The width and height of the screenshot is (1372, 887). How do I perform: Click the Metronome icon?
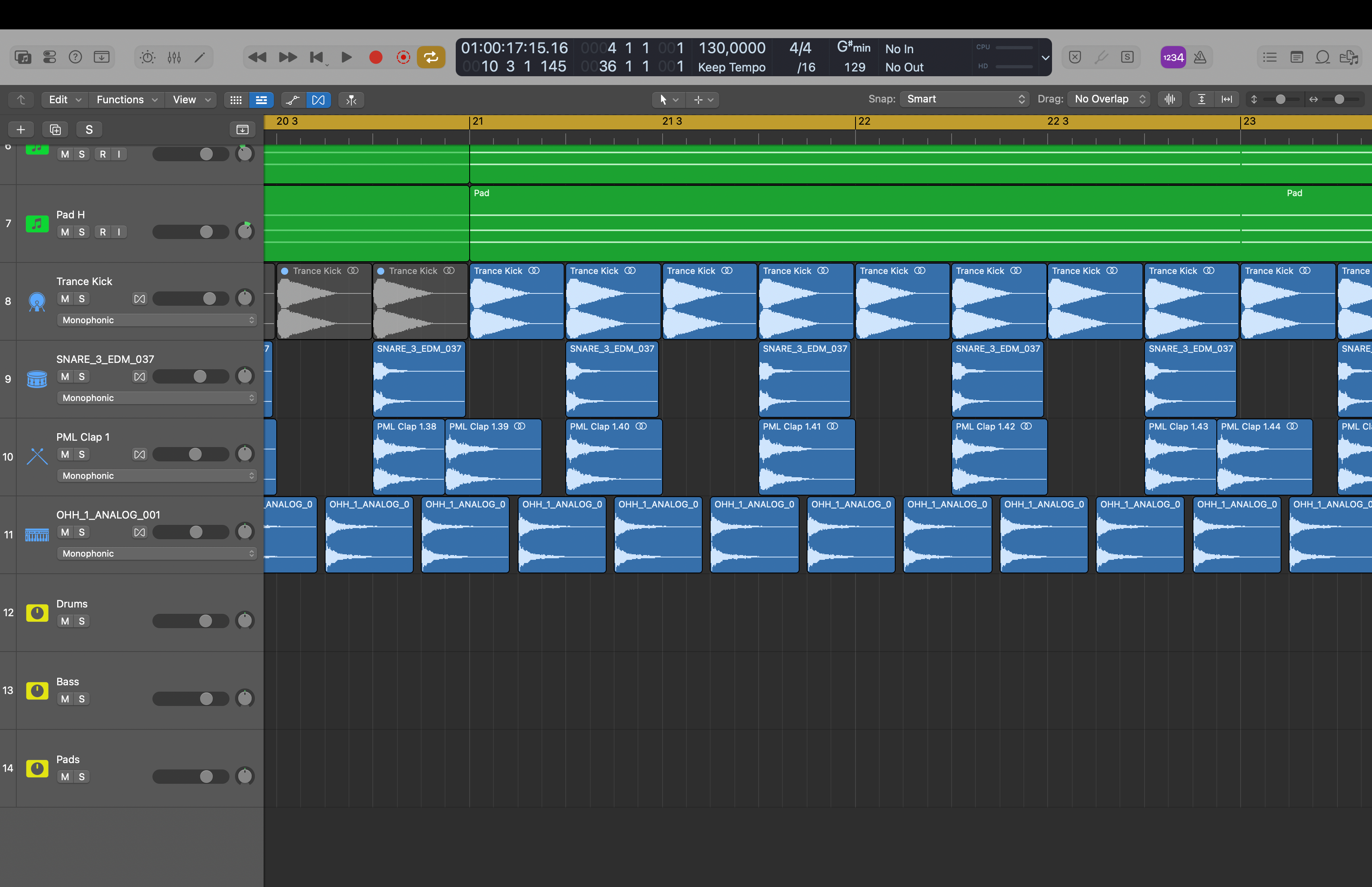click(1200, 57)
